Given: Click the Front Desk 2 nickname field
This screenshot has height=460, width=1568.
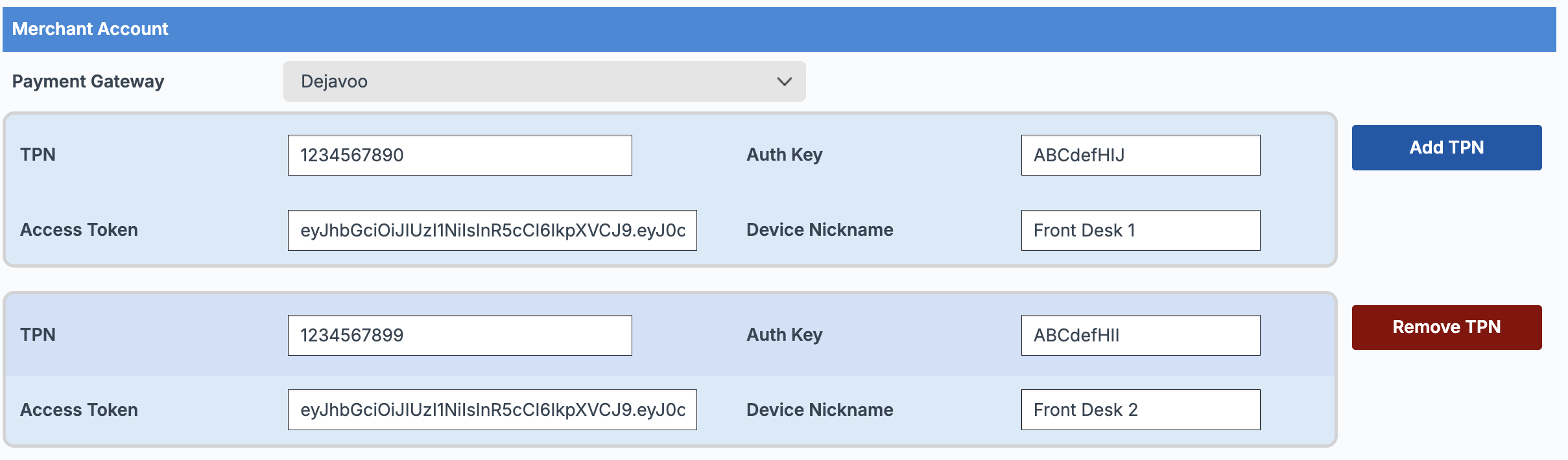Looking at the screenshot, I should [x=1140, y=410].
